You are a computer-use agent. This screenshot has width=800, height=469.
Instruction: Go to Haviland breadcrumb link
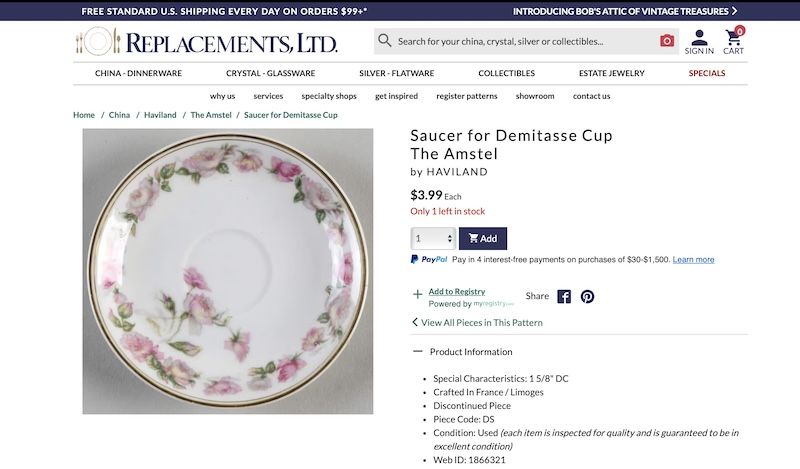point(160,115)
